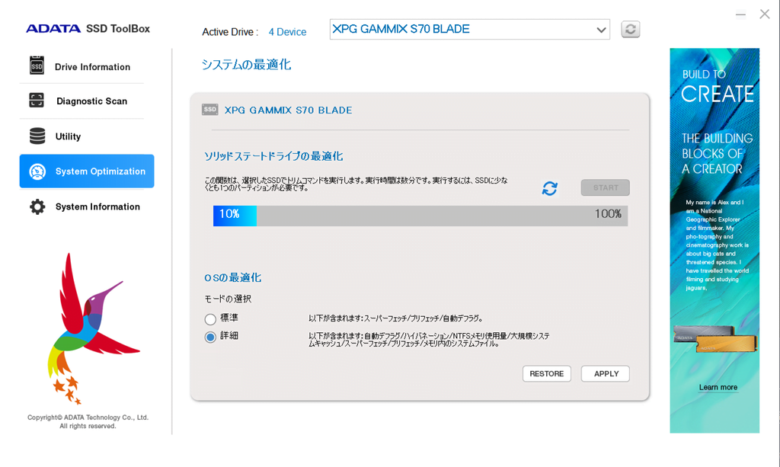Viewport: 780px width, 467px height.
Task: Click the OSの最適化 section heading
Action: 232,278
